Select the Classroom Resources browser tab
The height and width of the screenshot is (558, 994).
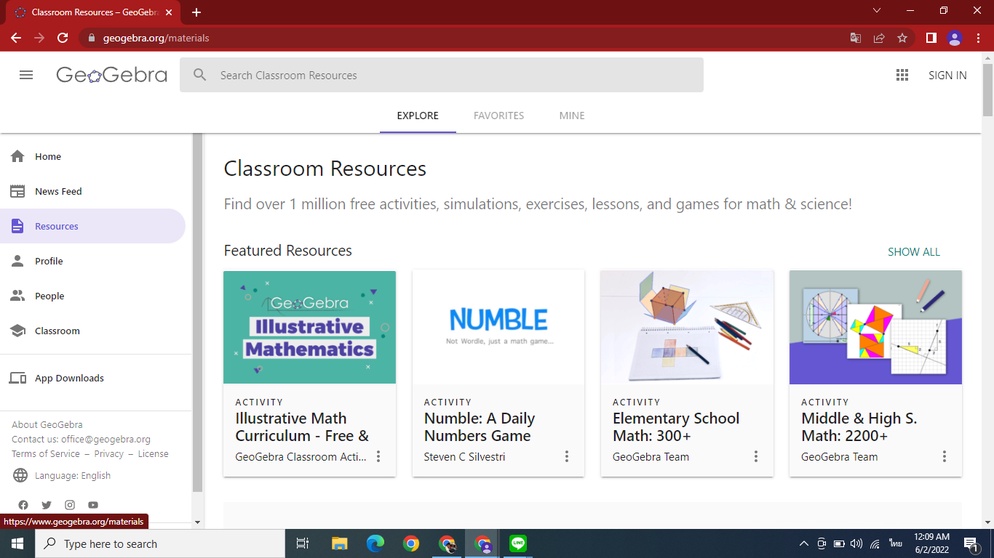click(x=94, y=12)
